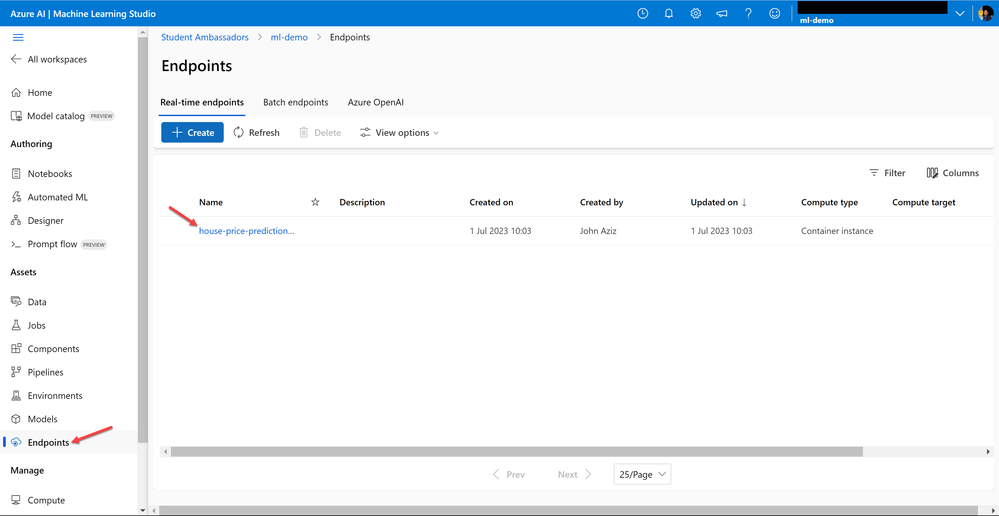Go back to All workspaces
Screen dimensions: 999x516
point(49,59)
